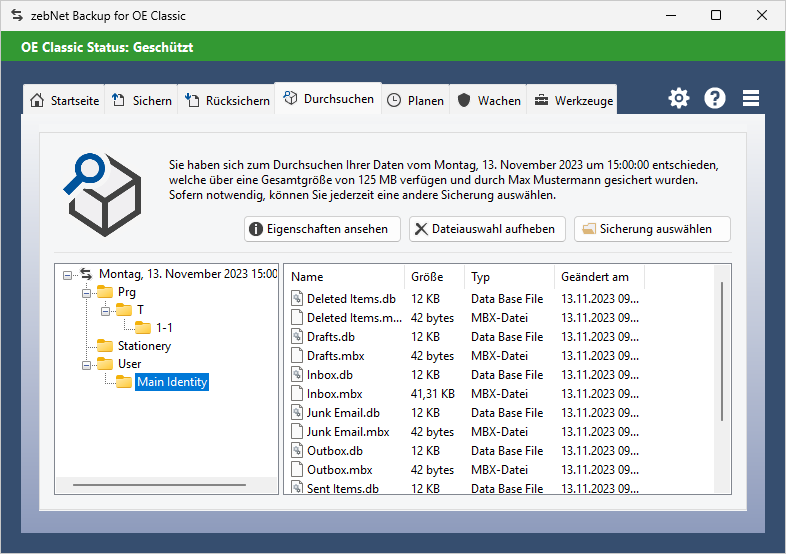Switch to the Sichern tab
786x554 pixels.
(142, 101)
